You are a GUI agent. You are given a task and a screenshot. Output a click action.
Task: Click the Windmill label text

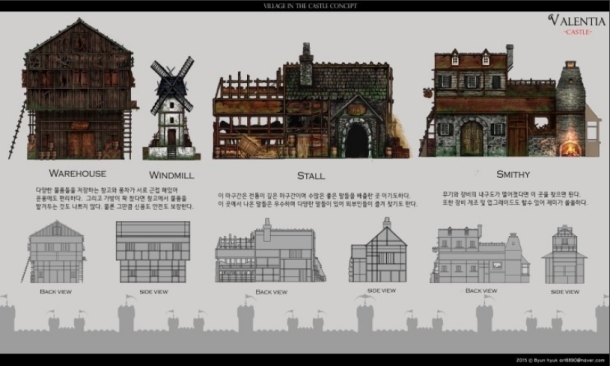click(172, 175)
